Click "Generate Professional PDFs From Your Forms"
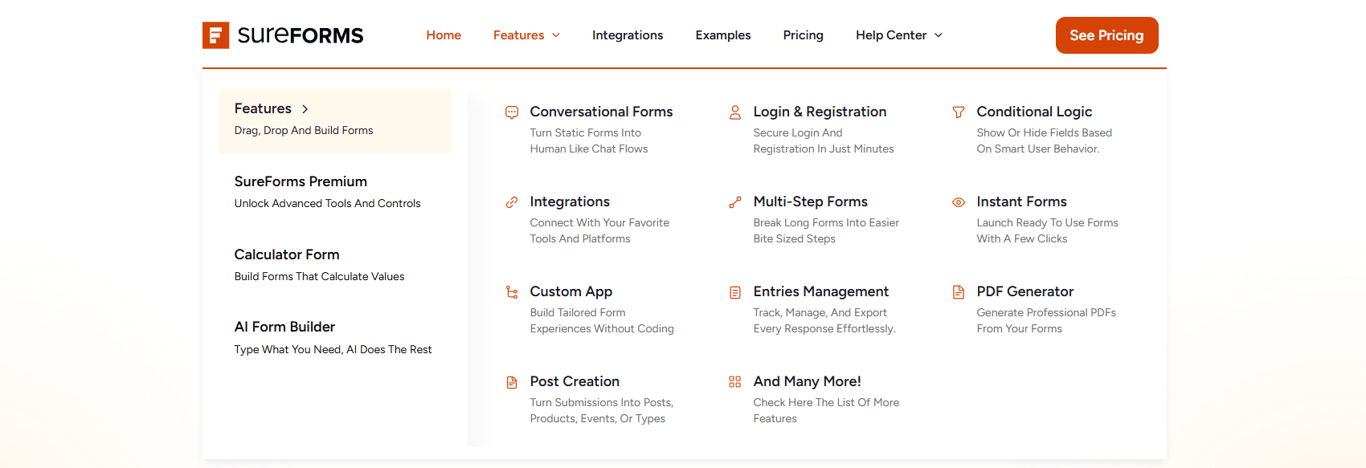Image resolution: width=1366 pixels, height=468 pixels. pyautogui.click(x=1046, y=321)
